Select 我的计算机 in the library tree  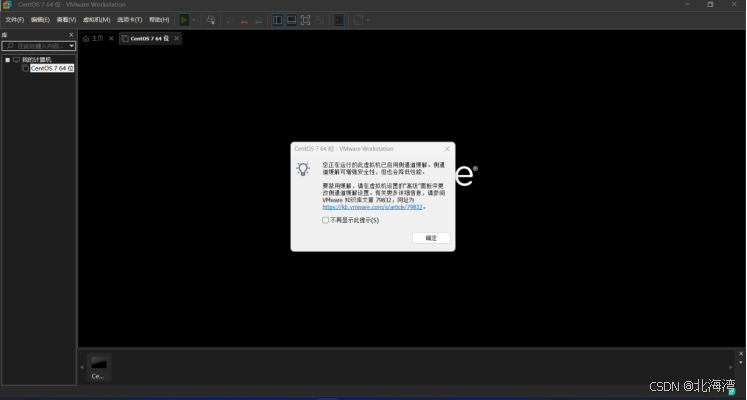36,60
